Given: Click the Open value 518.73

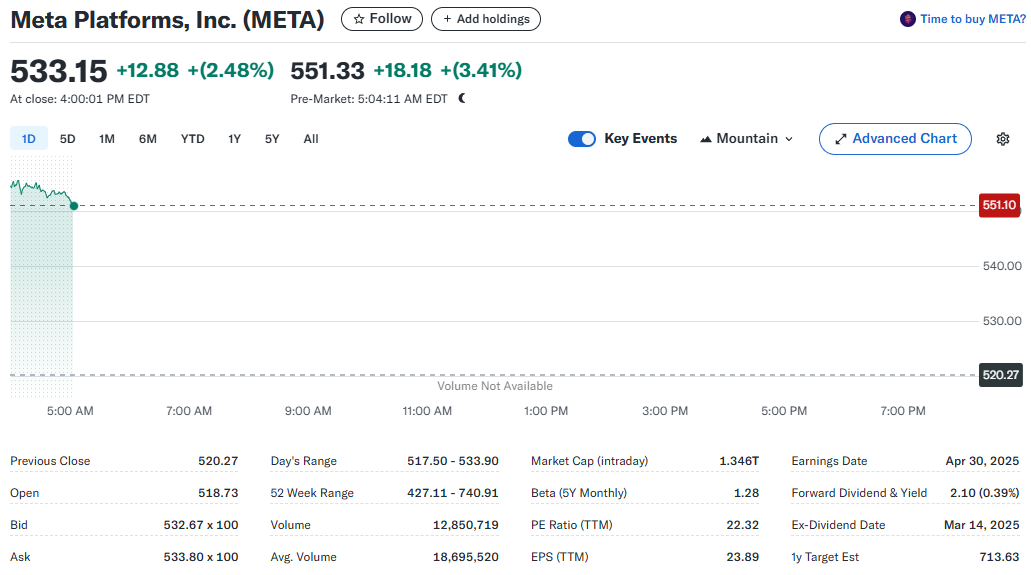Looking at the screenshot, I should click(x=218, y=493).
